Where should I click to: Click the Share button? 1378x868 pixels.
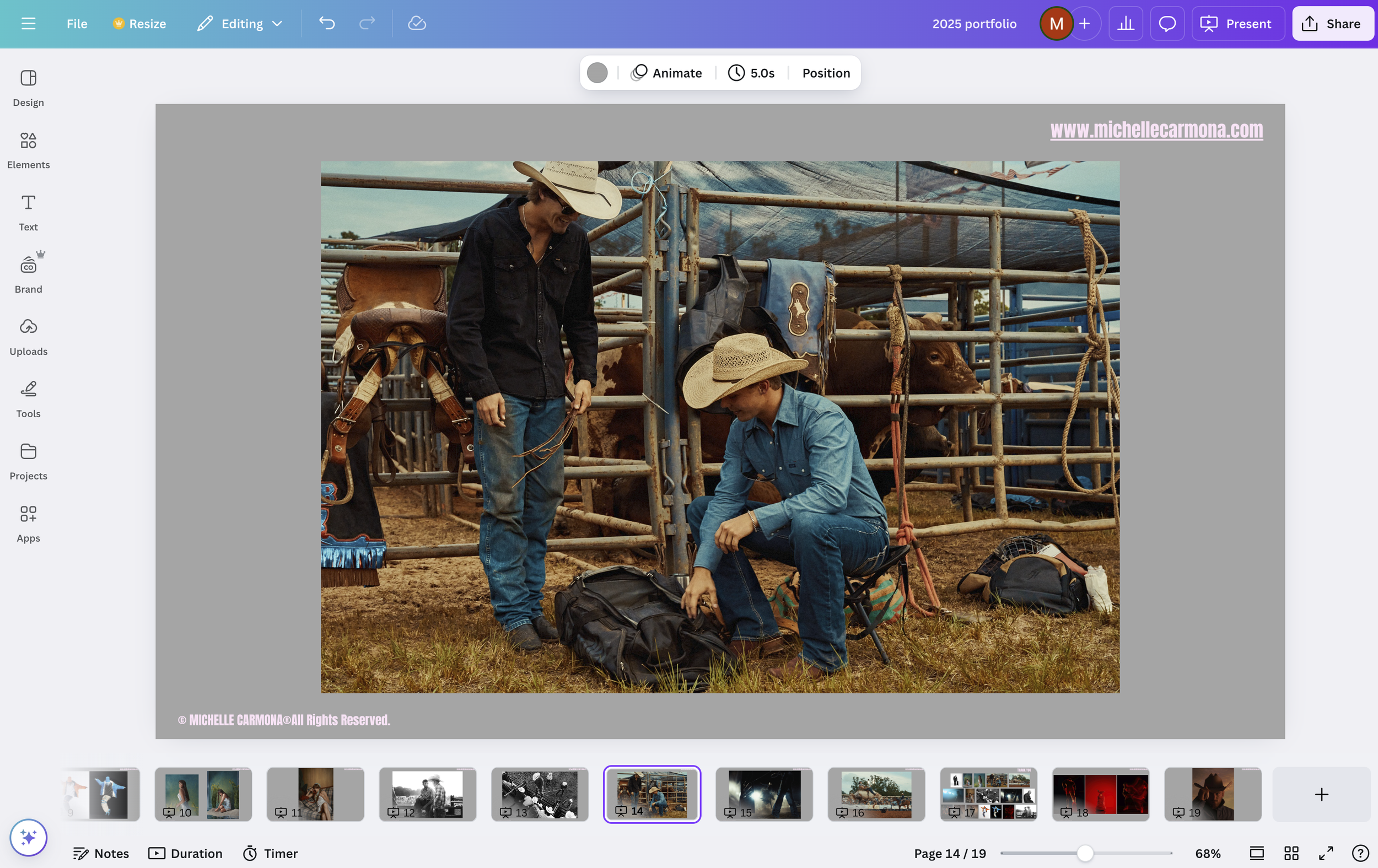(1332, 24)
